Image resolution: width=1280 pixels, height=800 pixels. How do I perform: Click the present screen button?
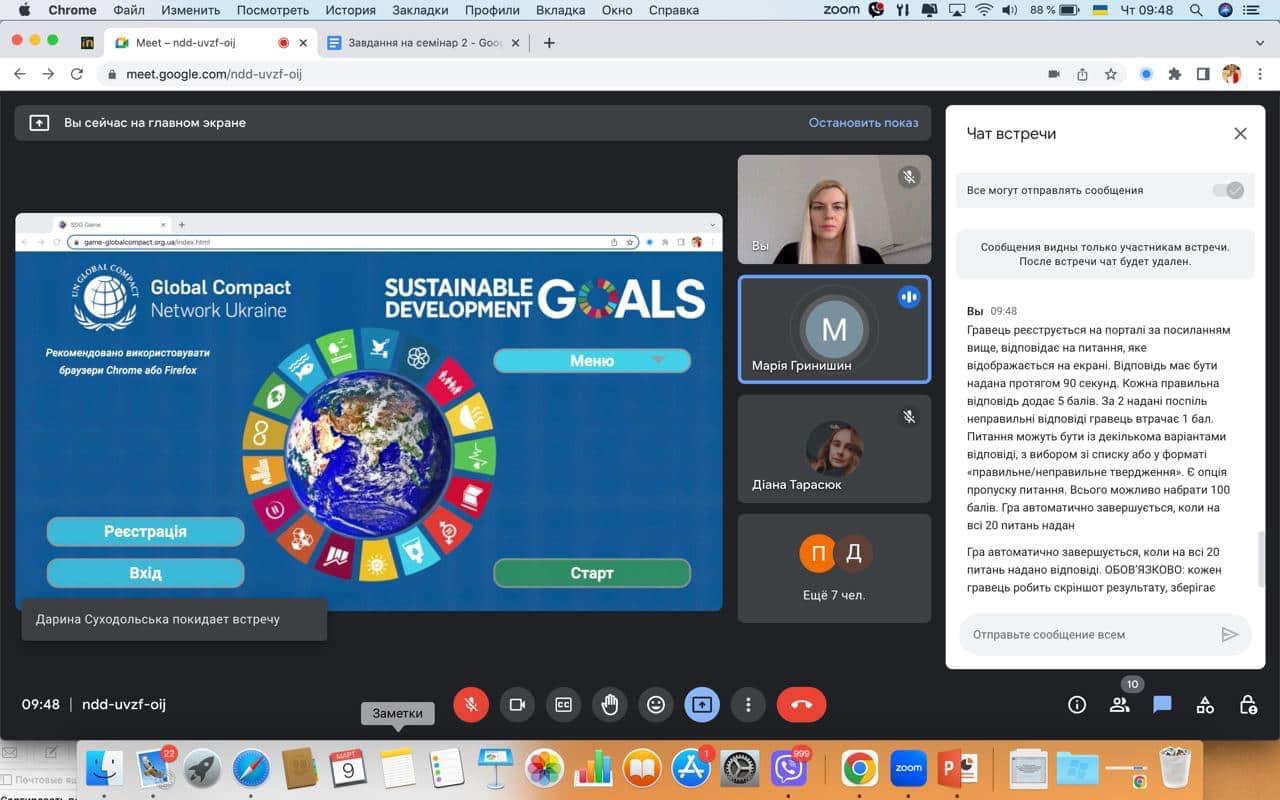[702, 705]
